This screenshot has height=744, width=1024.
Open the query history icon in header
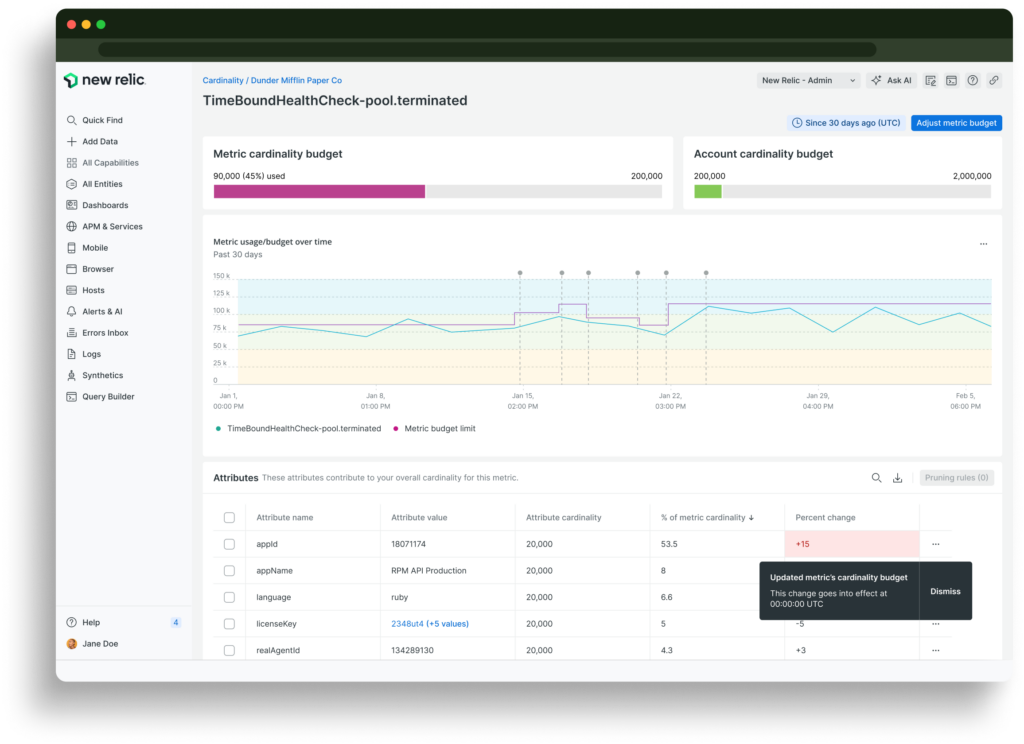pos(931,80)
